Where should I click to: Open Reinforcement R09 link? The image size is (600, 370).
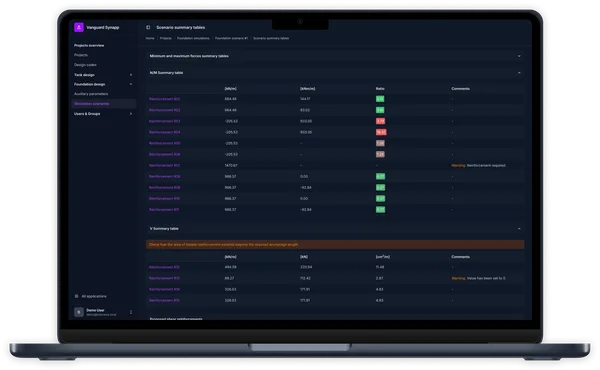[x=165, y=187]
